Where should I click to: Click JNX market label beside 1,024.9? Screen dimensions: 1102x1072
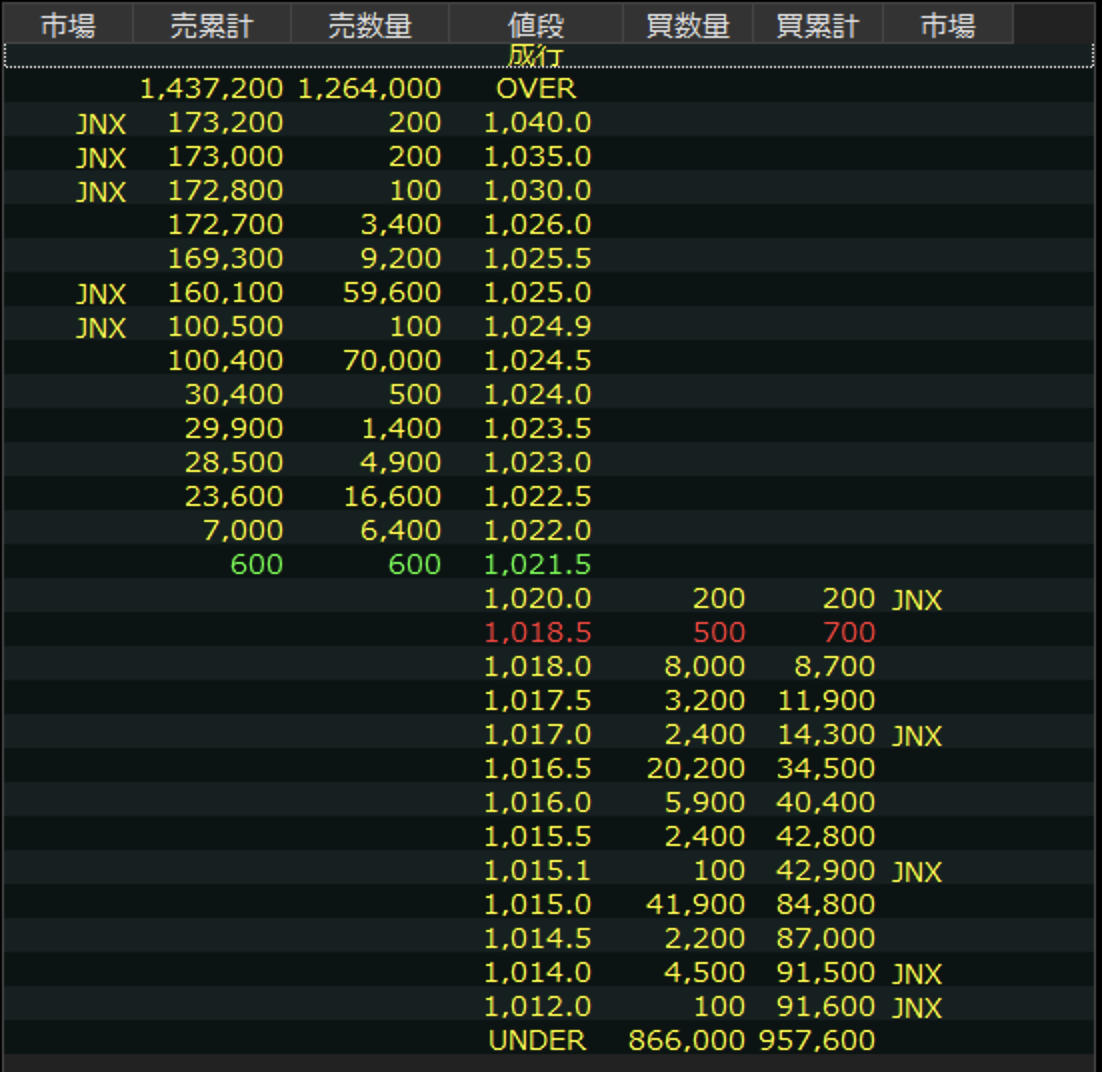101,328
